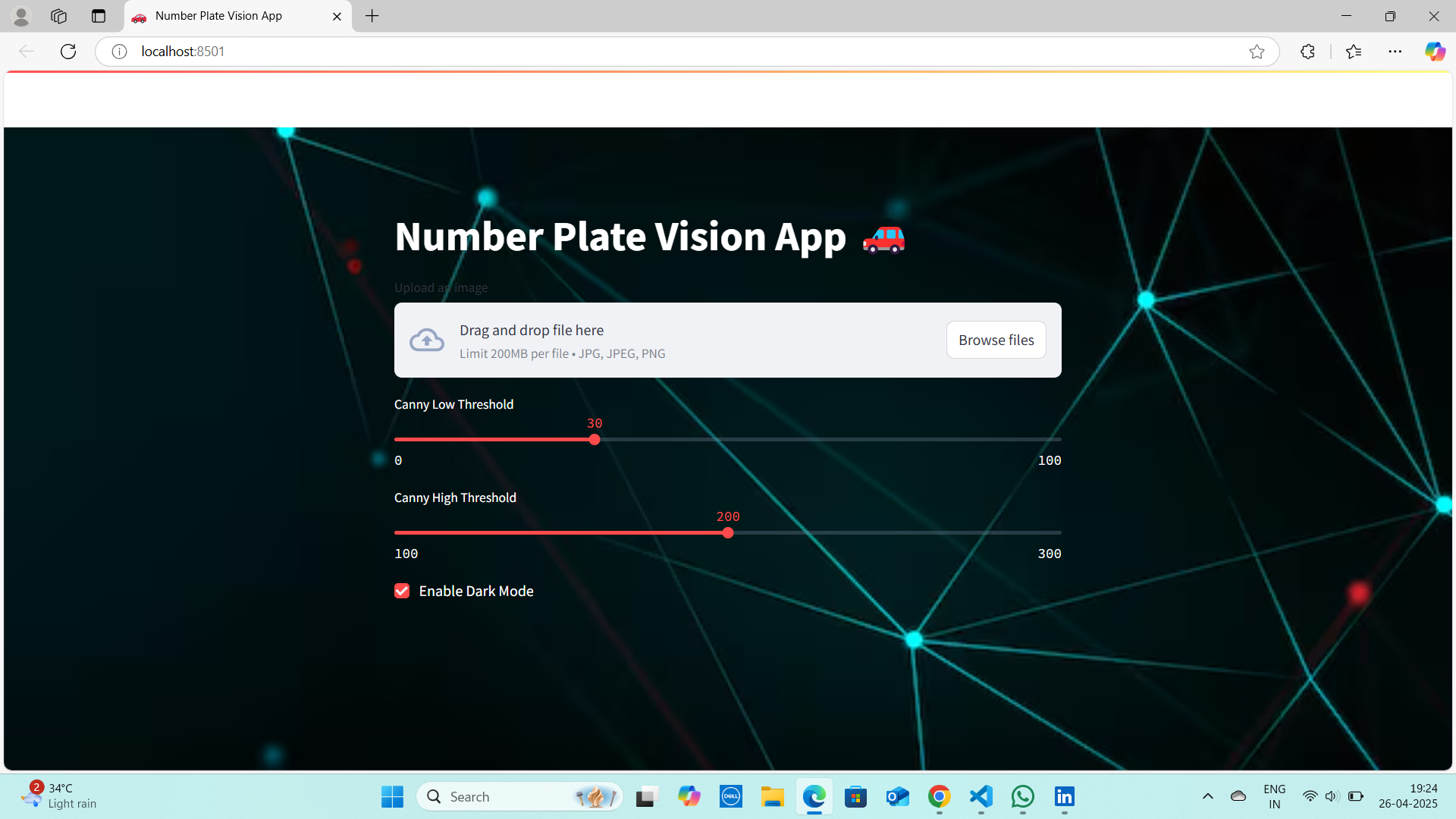Open the Extensions puzzle icon
The image size is (1456, 819).
tap(1307, 52)
